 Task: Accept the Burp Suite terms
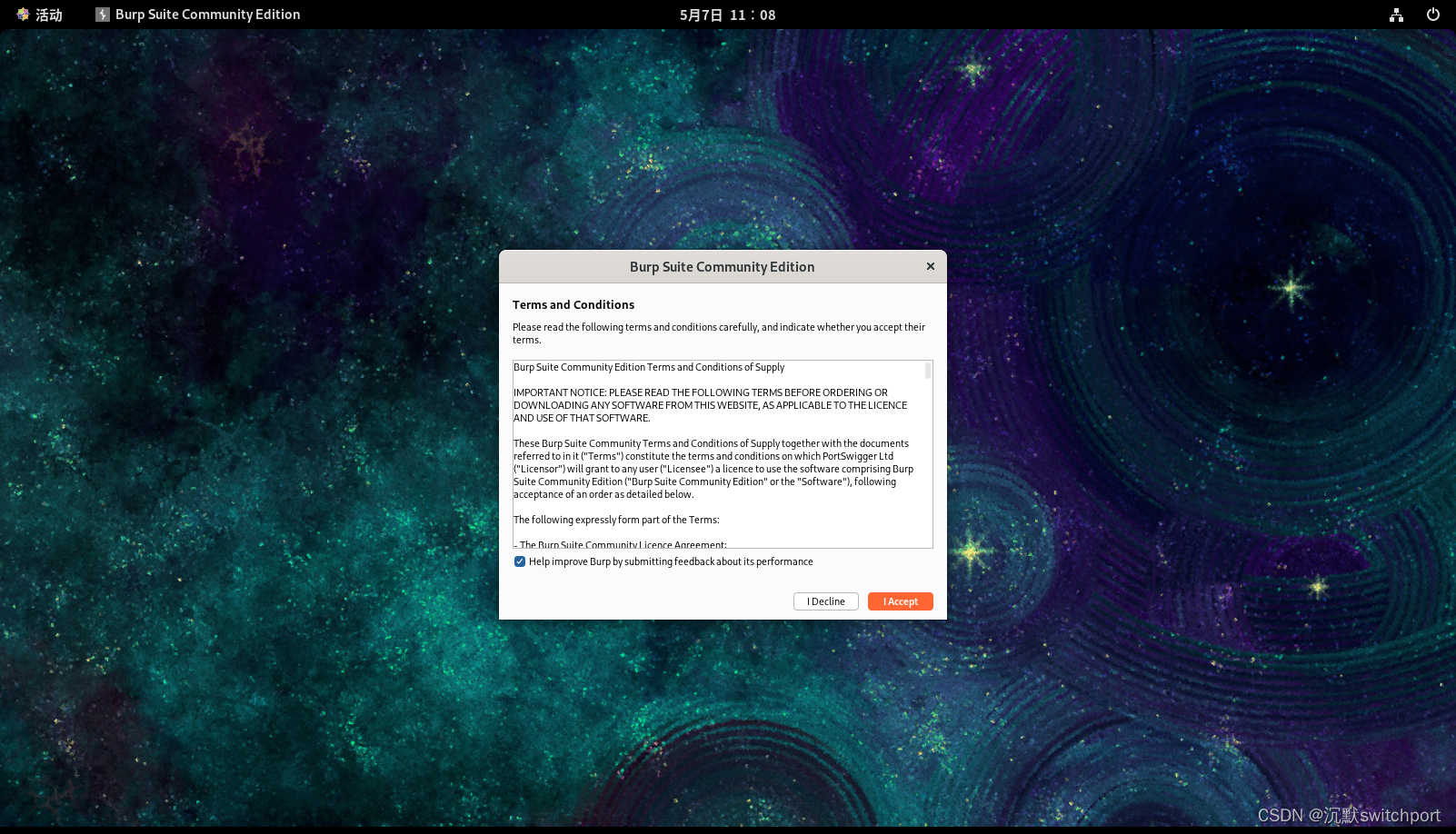pos(900,601)
